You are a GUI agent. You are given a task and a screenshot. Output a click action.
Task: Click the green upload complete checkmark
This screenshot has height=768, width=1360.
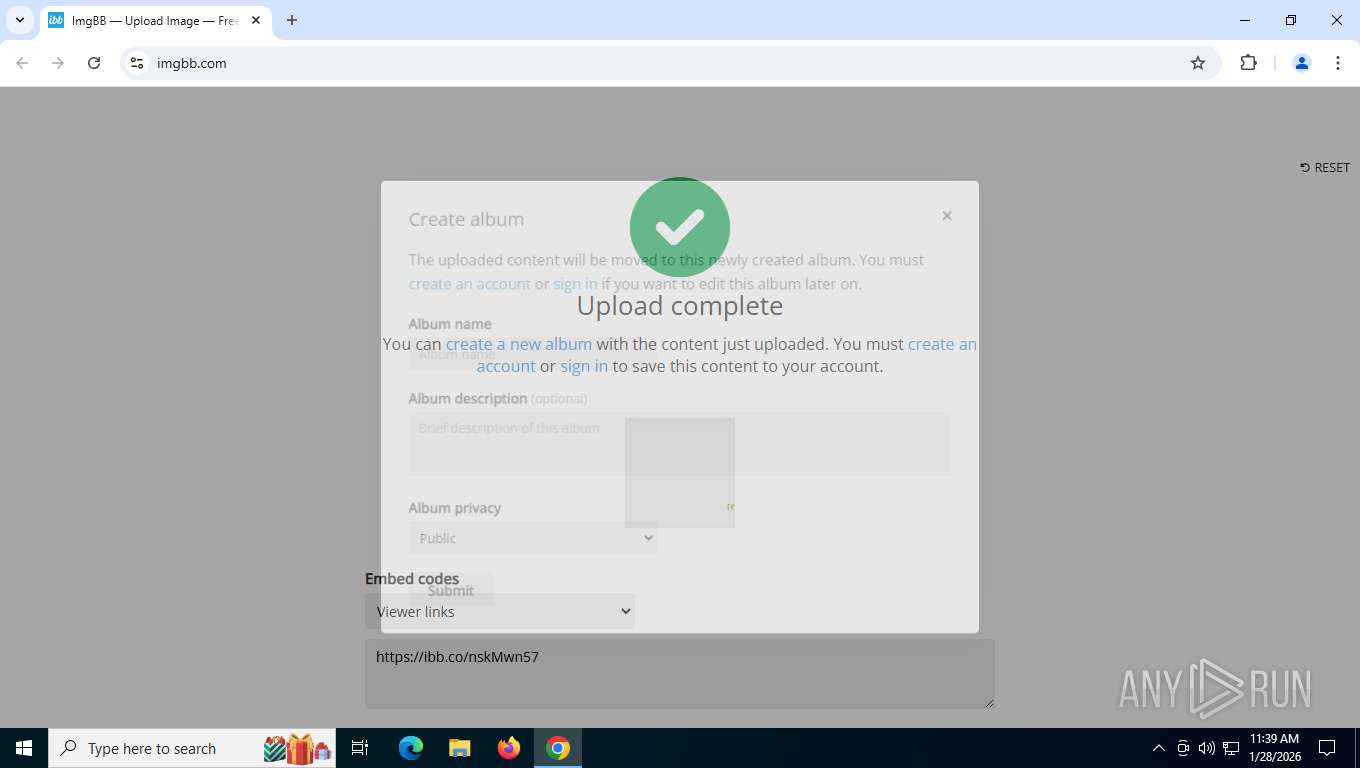point(680,227)
